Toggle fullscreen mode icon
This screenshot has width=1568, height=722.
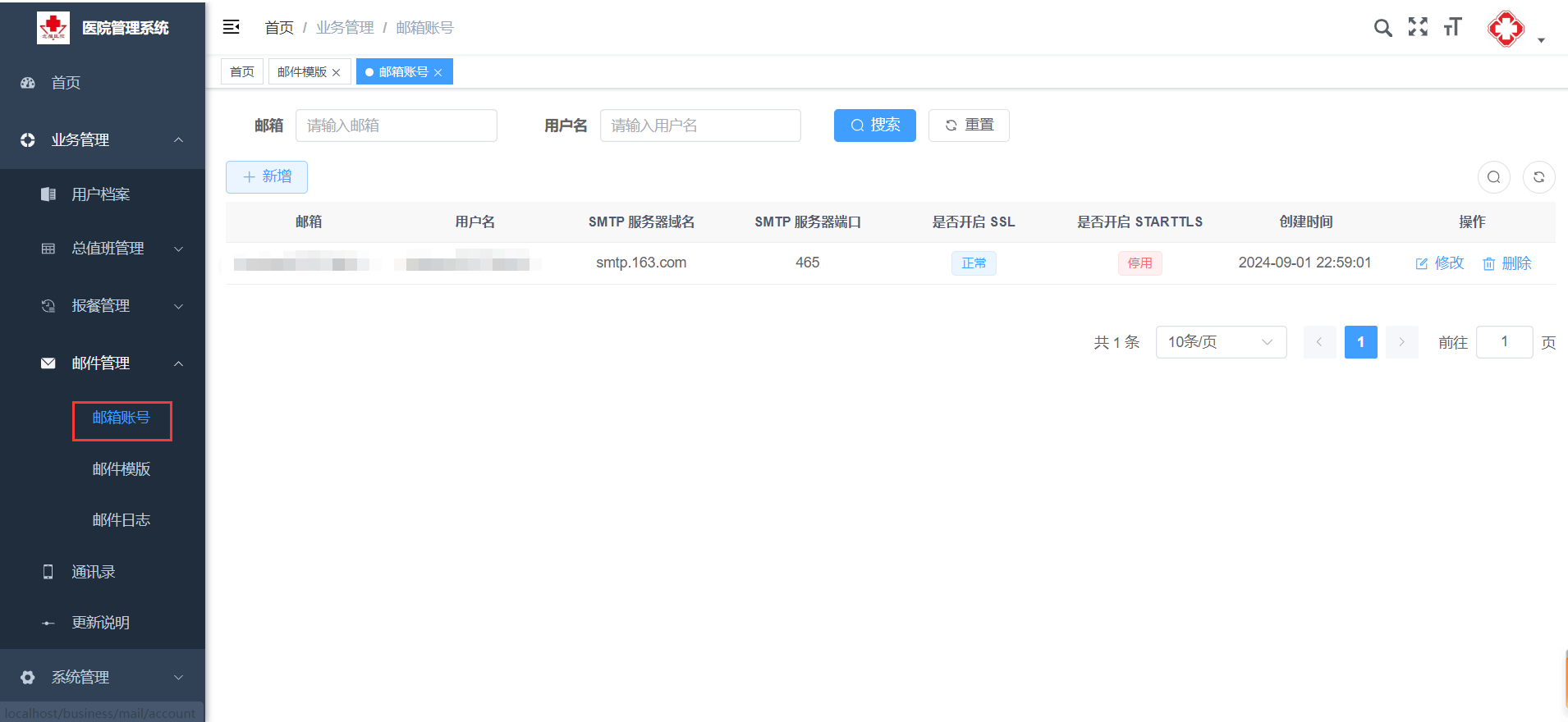tap(1418, 27)
